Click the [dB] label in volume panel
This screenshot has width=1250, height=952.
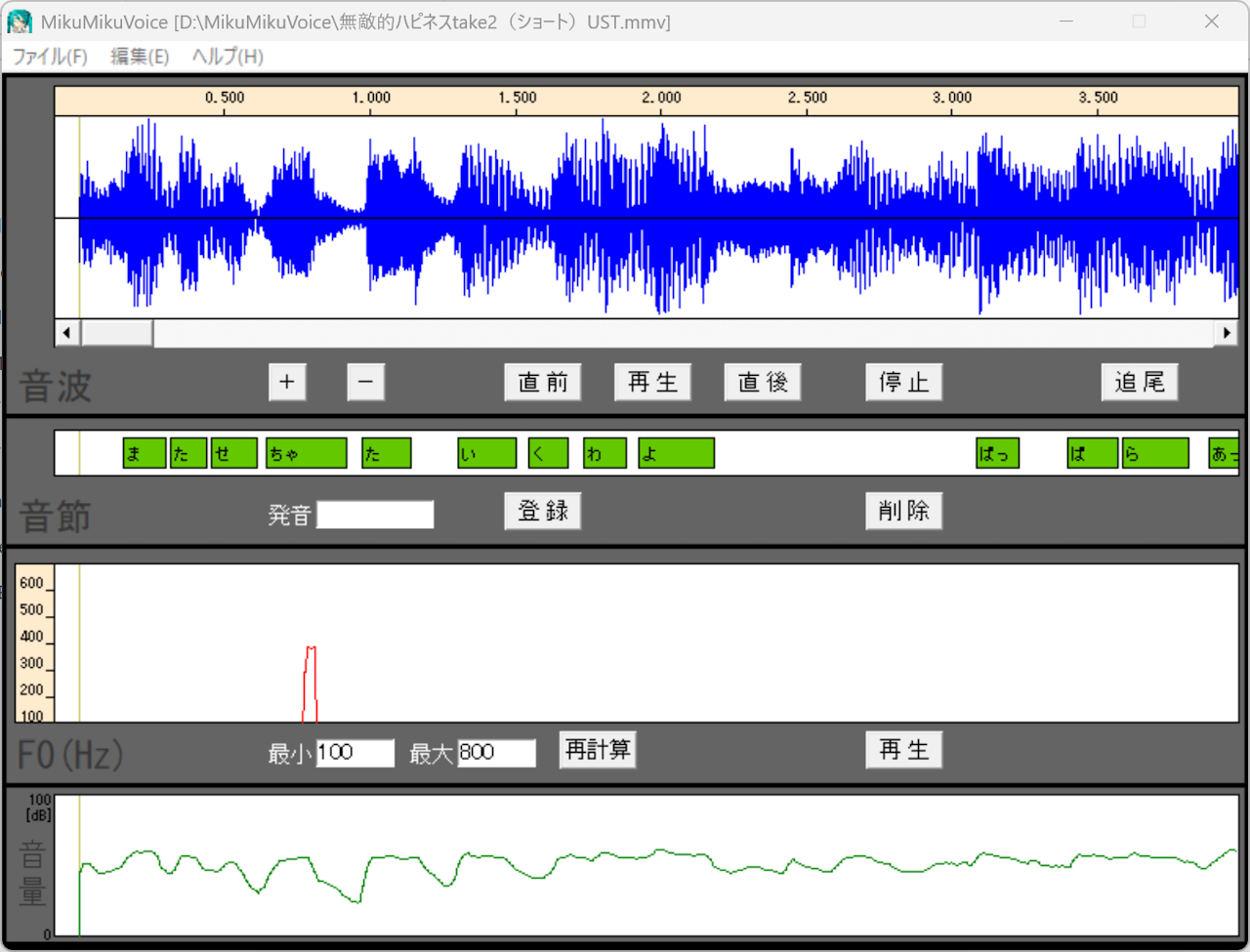click(x=39, y=814)
